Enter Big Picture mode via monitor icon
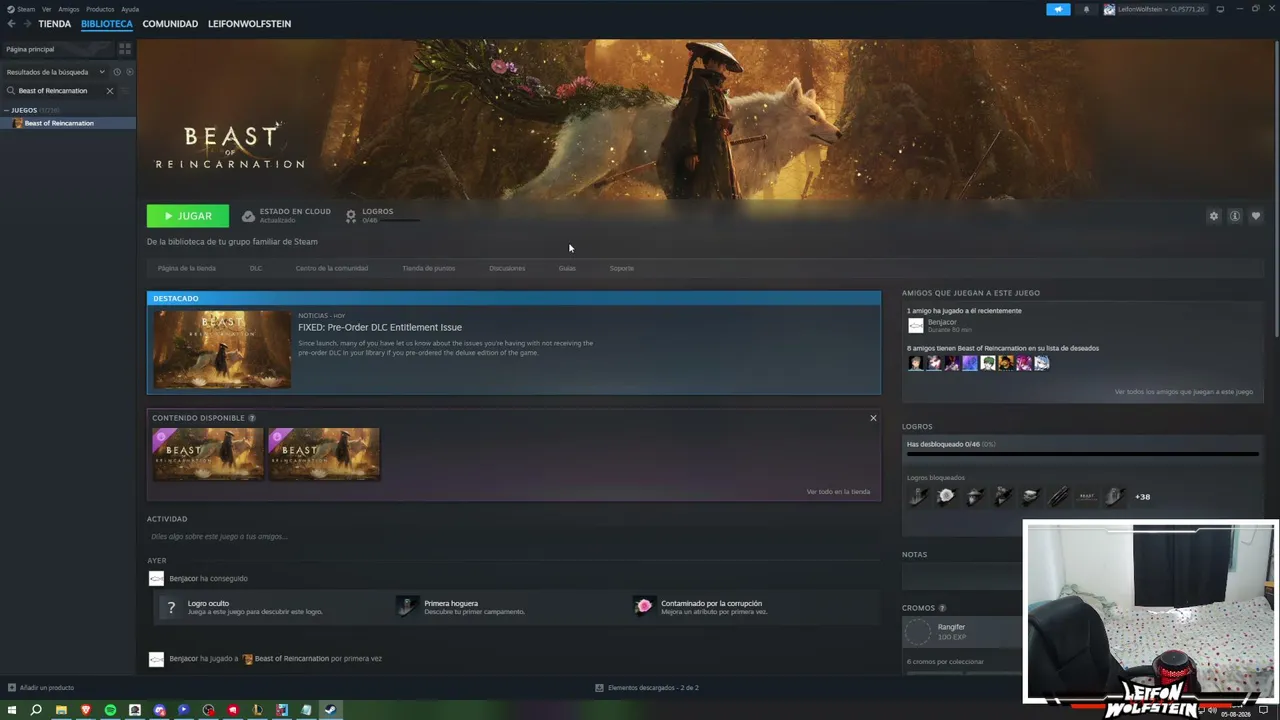Image resolution: width=1280 pixels, height=720 pixels. pos(1220,9)
